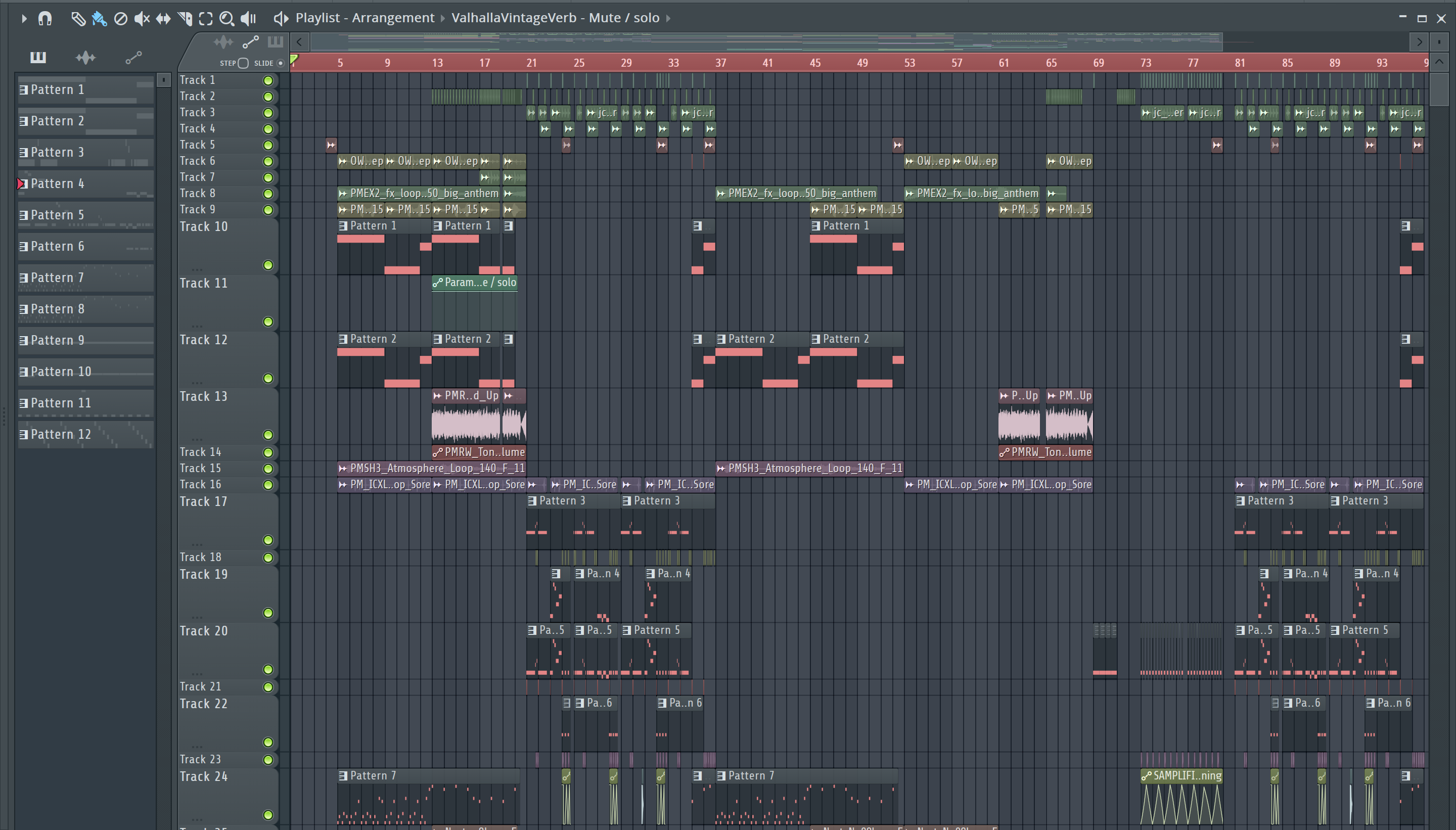Toggle the SLIDE option
Screen dimensions: 1456x830
click(280, 63)
